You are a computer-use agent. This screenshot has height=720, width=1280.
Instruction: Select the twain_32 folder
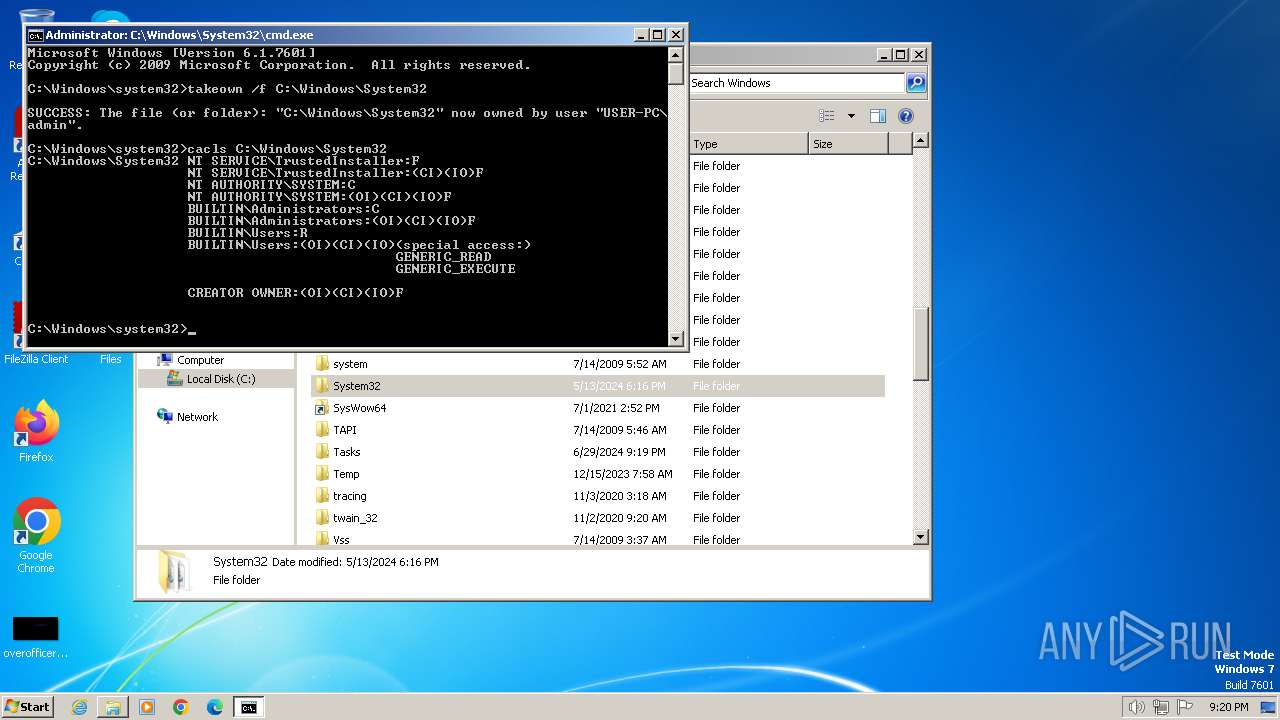[x=355, y=518]
